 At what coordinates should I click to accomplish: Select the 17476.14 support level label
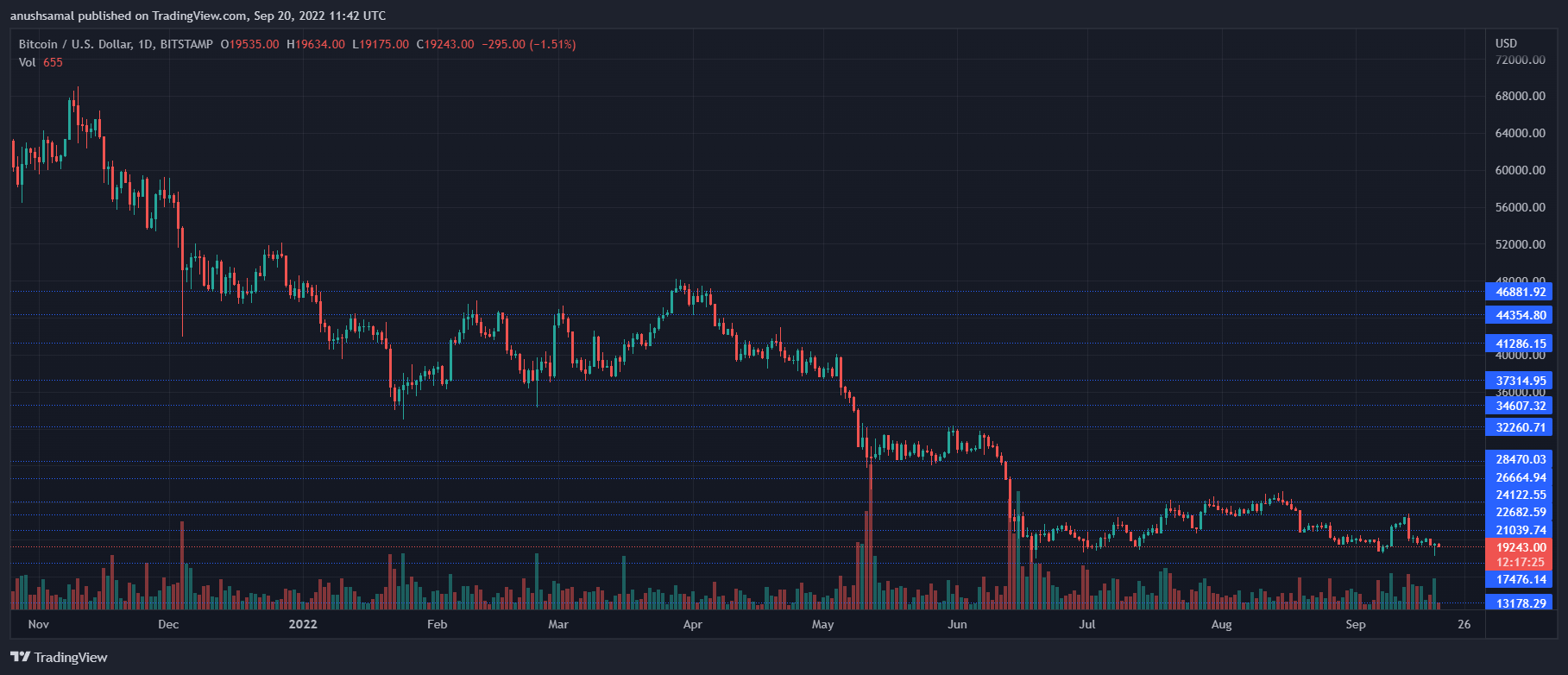pos(1519,580)
